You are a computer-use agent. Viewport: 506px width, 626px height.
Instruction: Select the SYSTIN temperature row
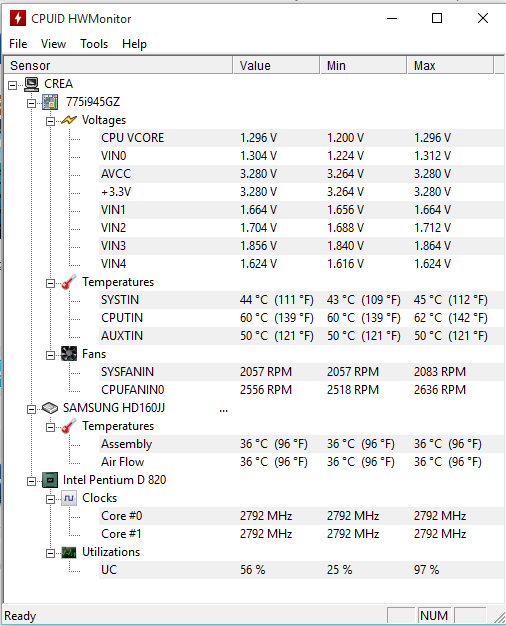[x=302, y=300]
